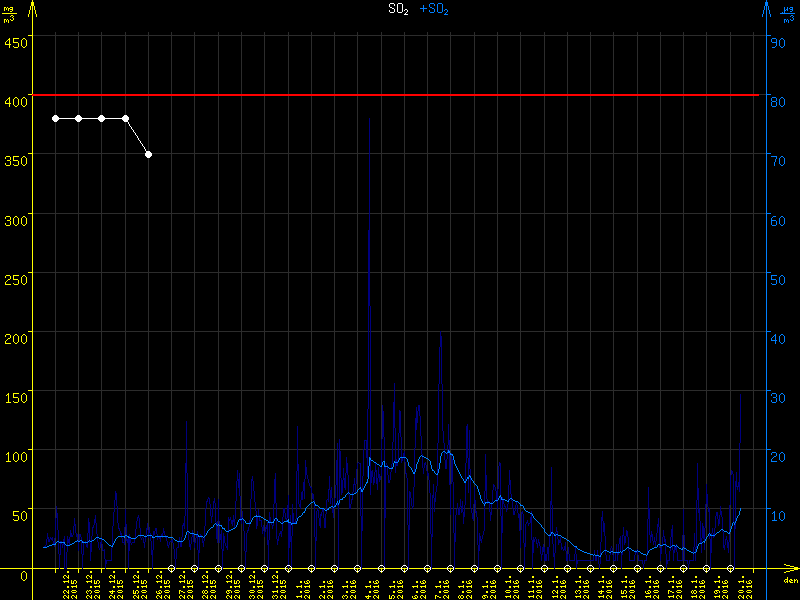Click the blue µg/m3 unit label at top right
The image size is (800, 600).
(788, 13)
